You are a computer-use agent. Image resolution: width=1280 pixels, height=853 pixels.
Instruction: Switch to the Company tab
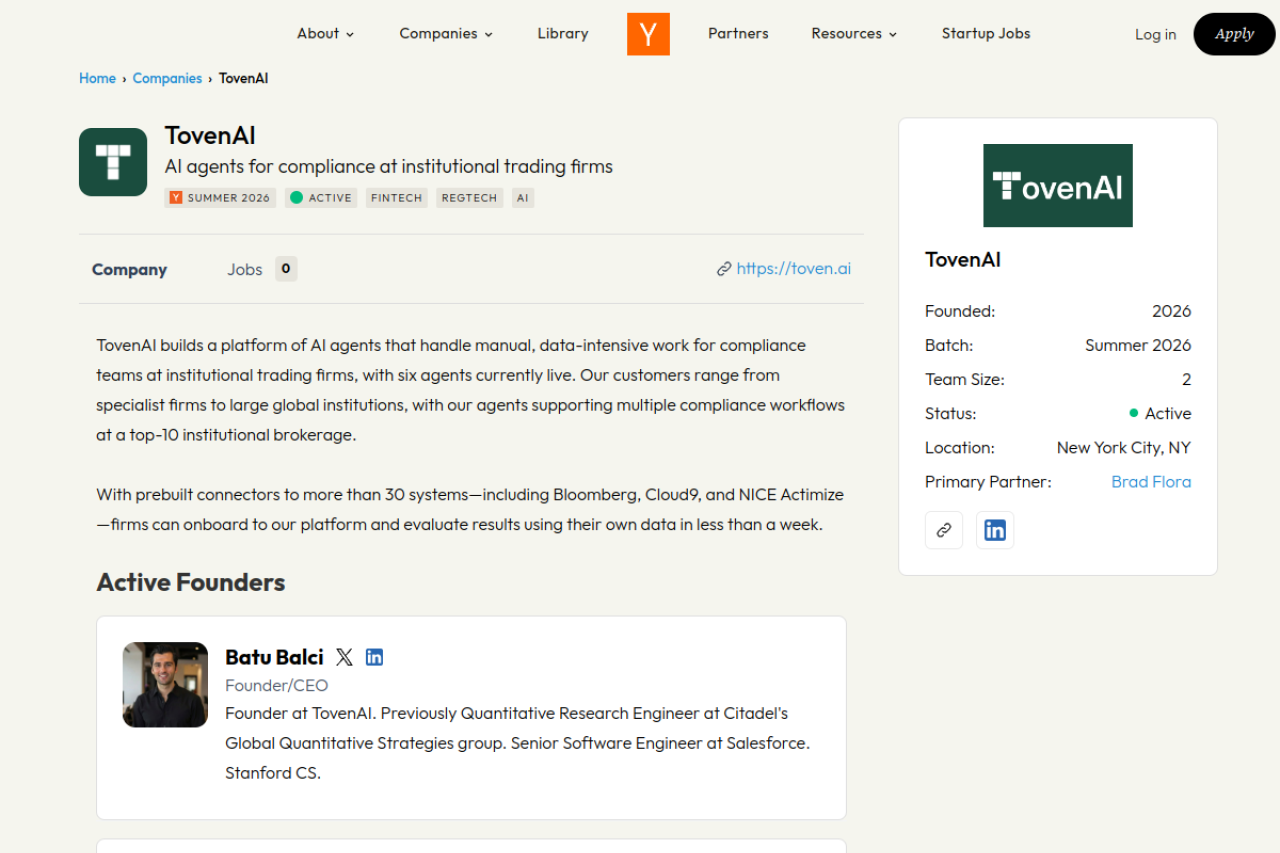[129, 270]
